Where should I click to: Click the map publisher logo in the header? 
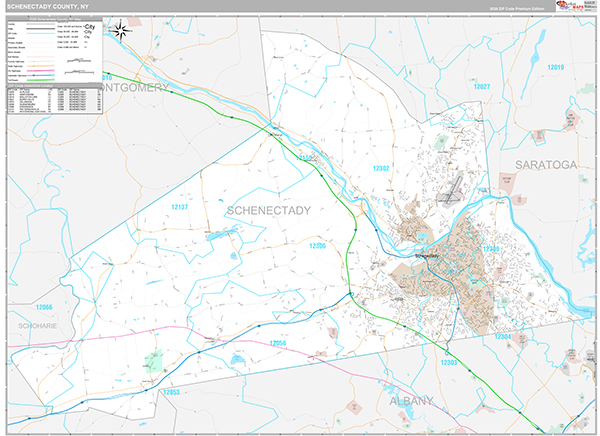pos(575,6)
